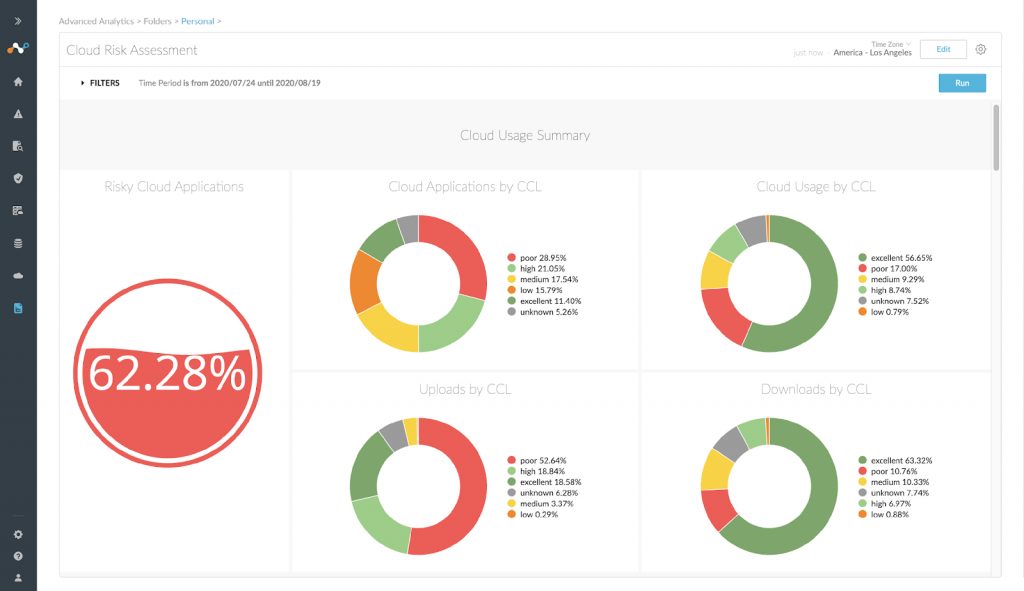Open the stacked database icon in sidebar
1024x591 pixels.
[18, 243]
